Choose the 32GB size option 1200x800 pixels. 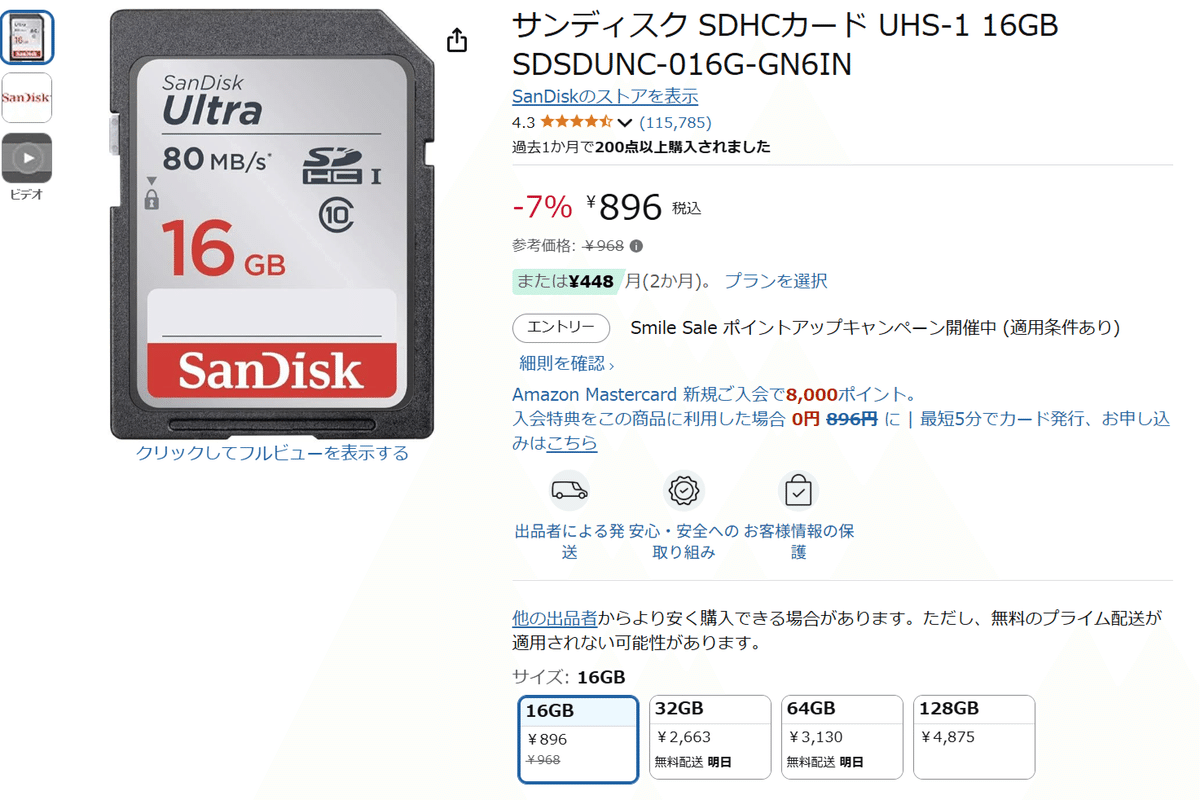click(x=710, y=737)
